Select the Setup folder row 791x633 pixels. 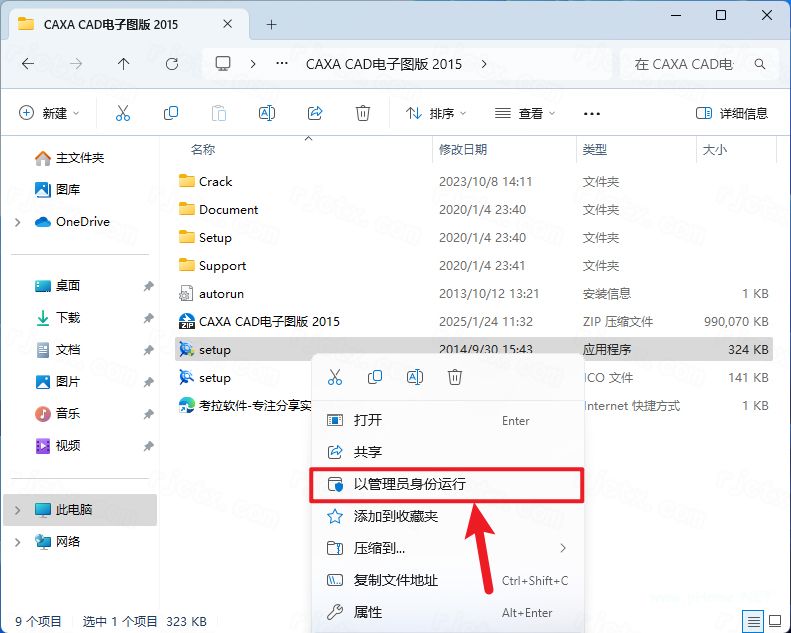point(474,237)
